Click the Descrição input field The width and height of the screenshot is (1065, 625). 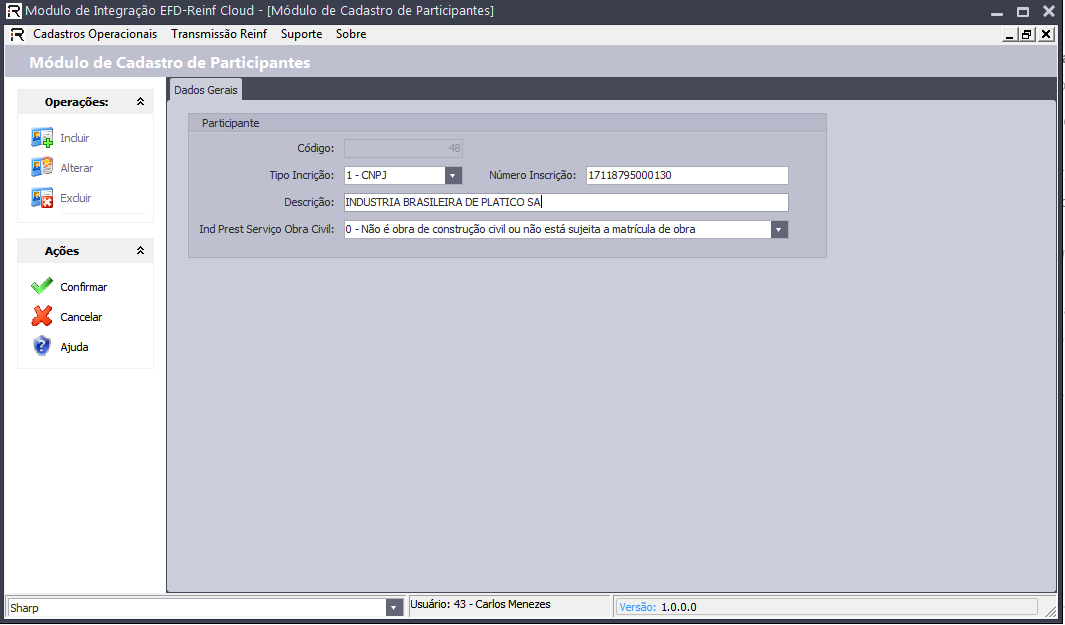[566, 202]
